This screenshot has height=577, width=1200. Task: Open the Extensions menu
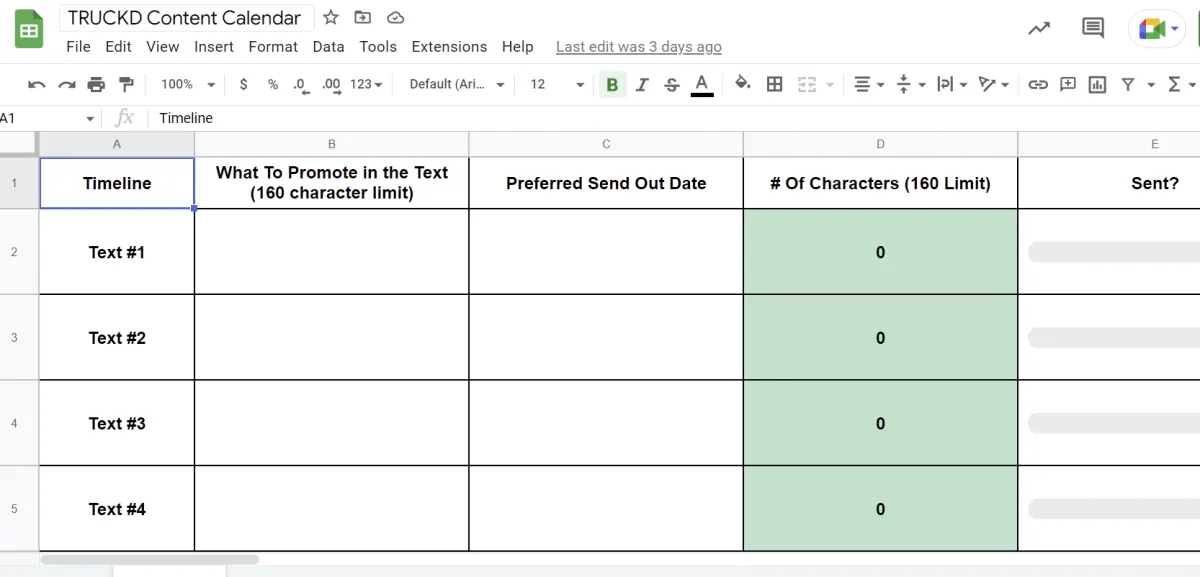point(449,47)
